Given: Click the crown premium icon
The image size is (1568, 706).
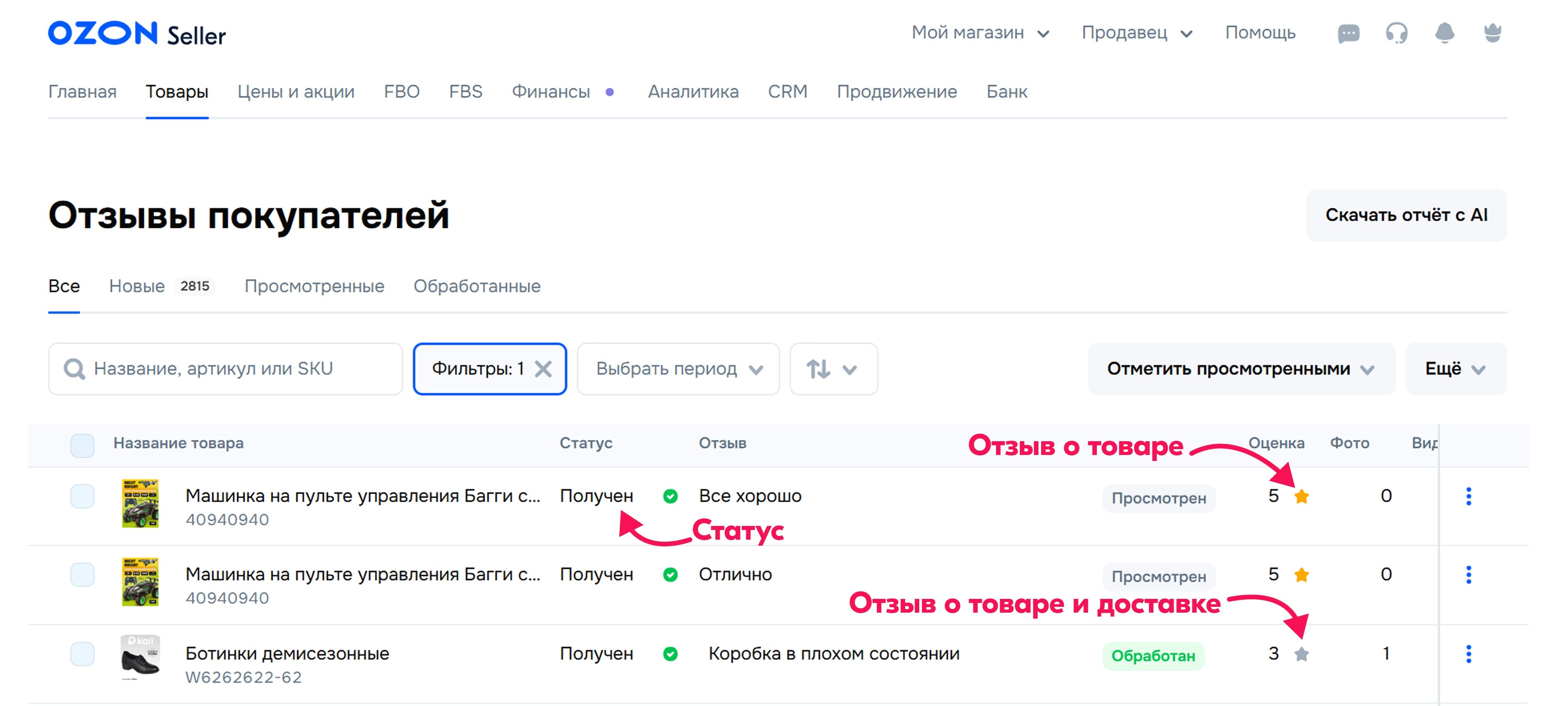Looking at the screenshot, I should tap(1492, 33).
